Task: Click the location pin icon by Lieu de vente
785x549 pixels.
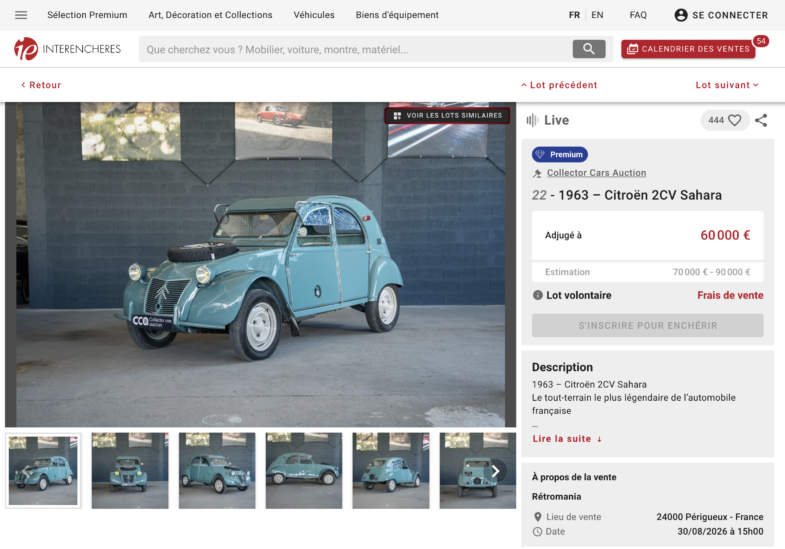Action: pyautogui.click(x=538, y=517)
